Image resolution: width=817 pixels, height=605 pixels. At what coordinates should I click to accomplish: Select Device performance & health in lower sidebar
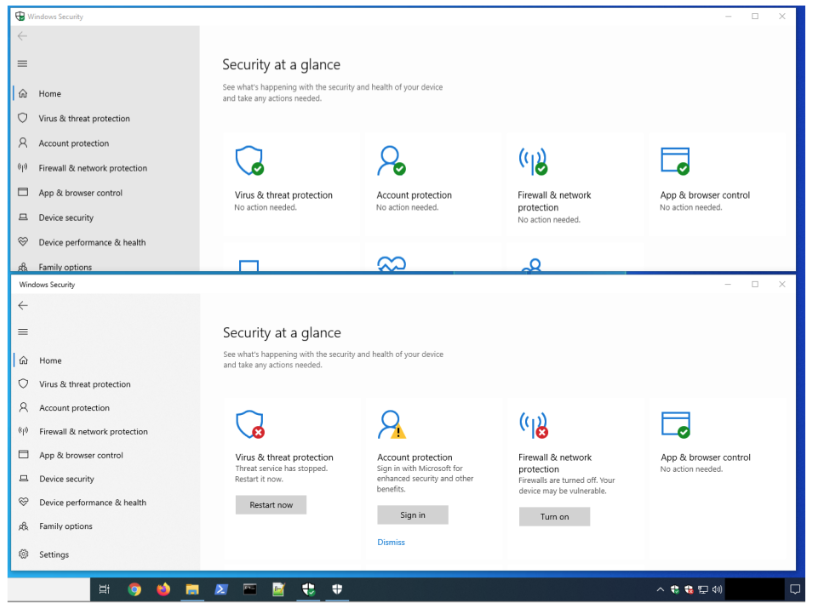[106, 502]
